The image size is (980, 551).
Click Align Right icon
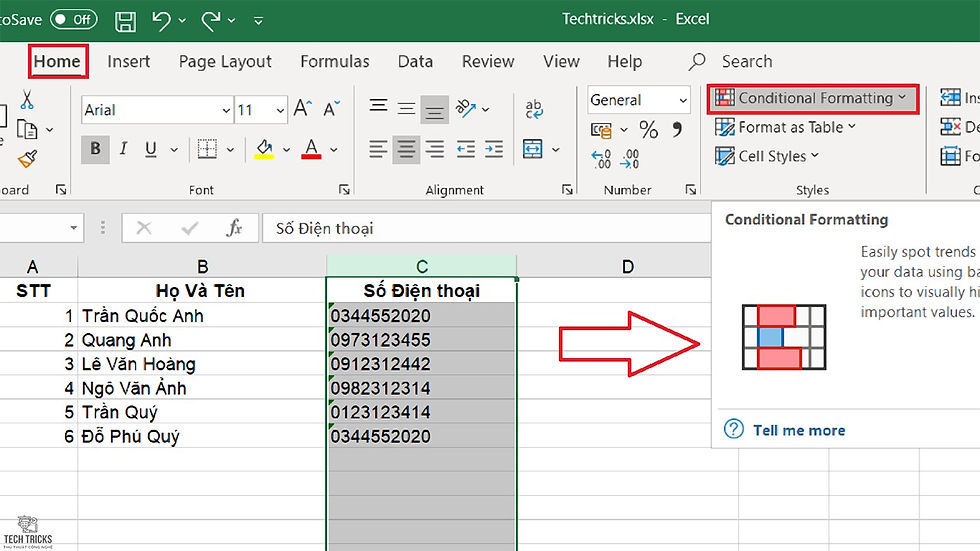[x=434, y=149]
